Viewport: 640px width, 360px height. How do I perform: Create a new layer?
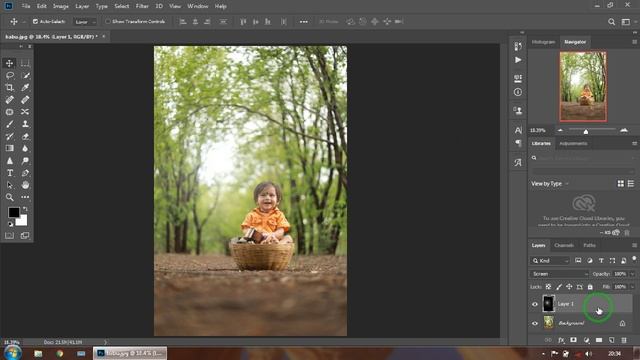tap(611, 340)
